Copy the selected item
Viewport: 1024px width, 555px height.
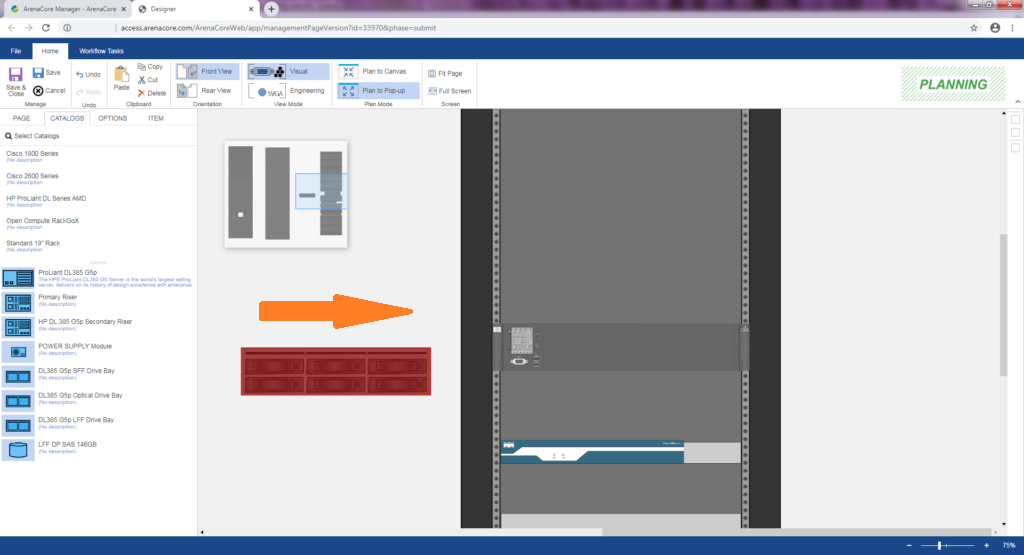click(x=150, y=67)
